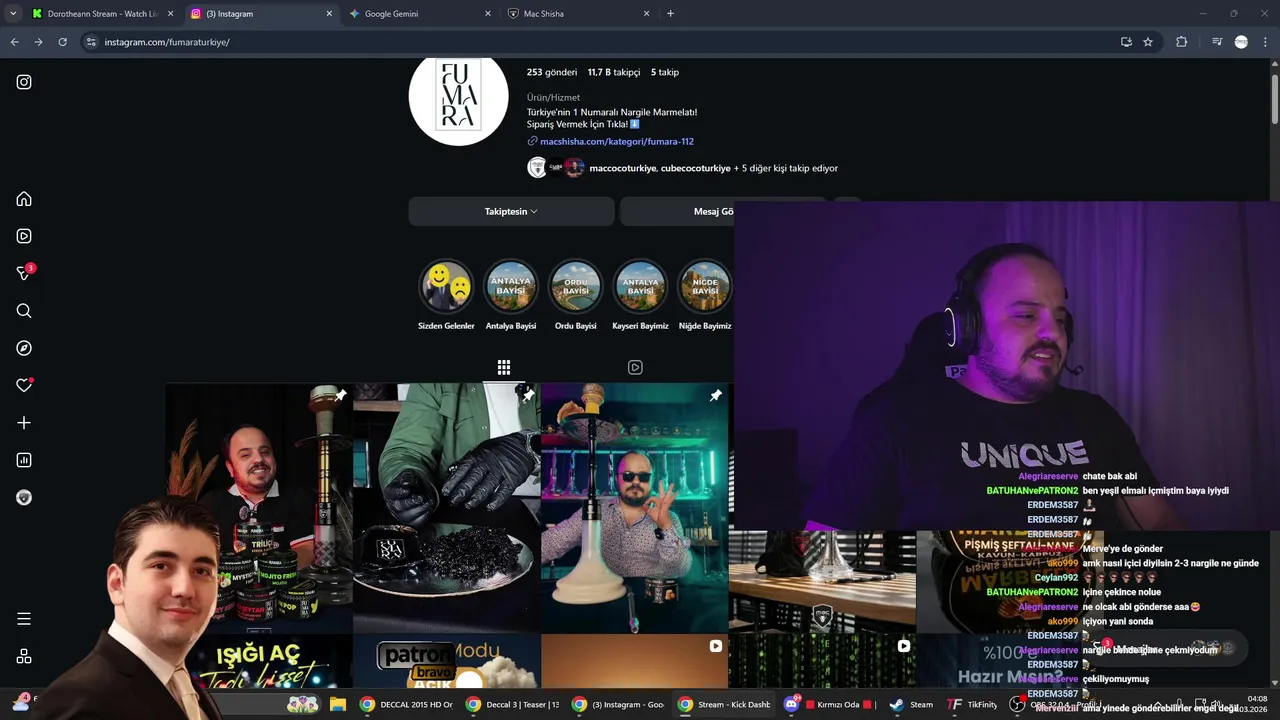The image size is (1280, 720).
Task: Open Chrome profile avatar
Action: [1241, 42]
